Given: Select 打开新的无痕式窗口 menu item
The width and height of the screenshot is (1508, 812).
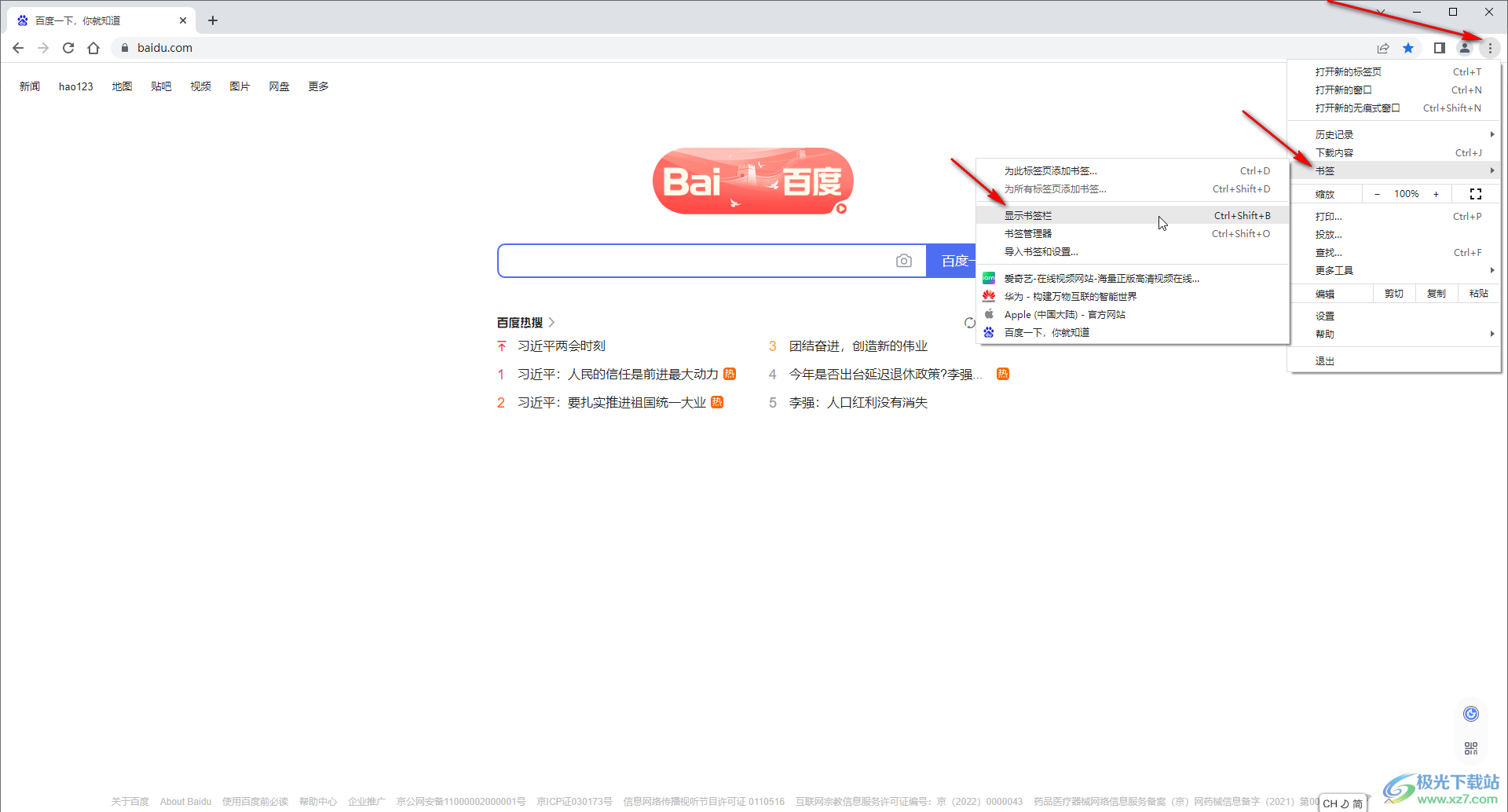Looking at the screenshot, I should (1396, 108).
